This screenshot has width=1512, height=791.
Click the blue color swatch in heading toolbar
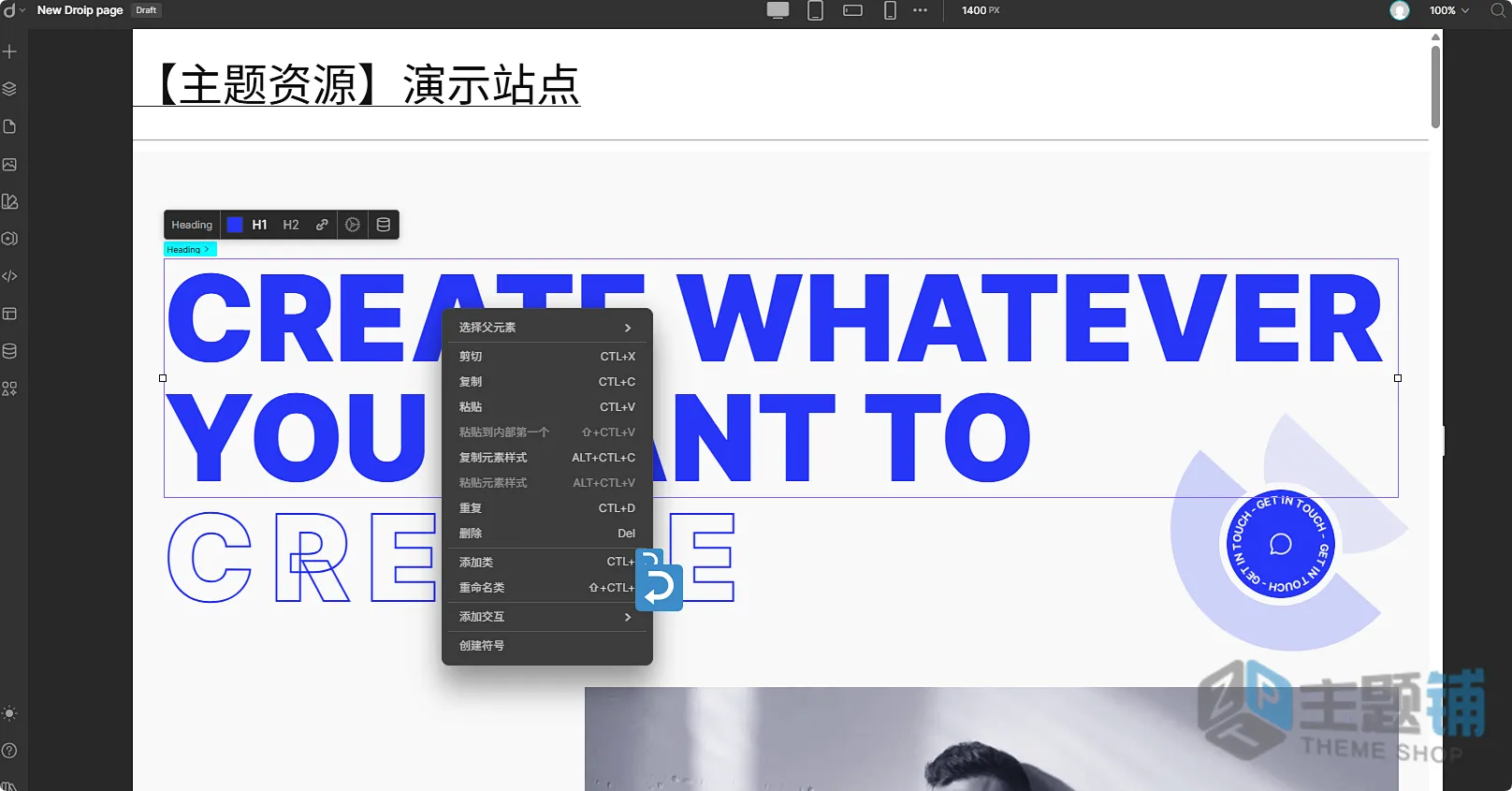point(235,225)
